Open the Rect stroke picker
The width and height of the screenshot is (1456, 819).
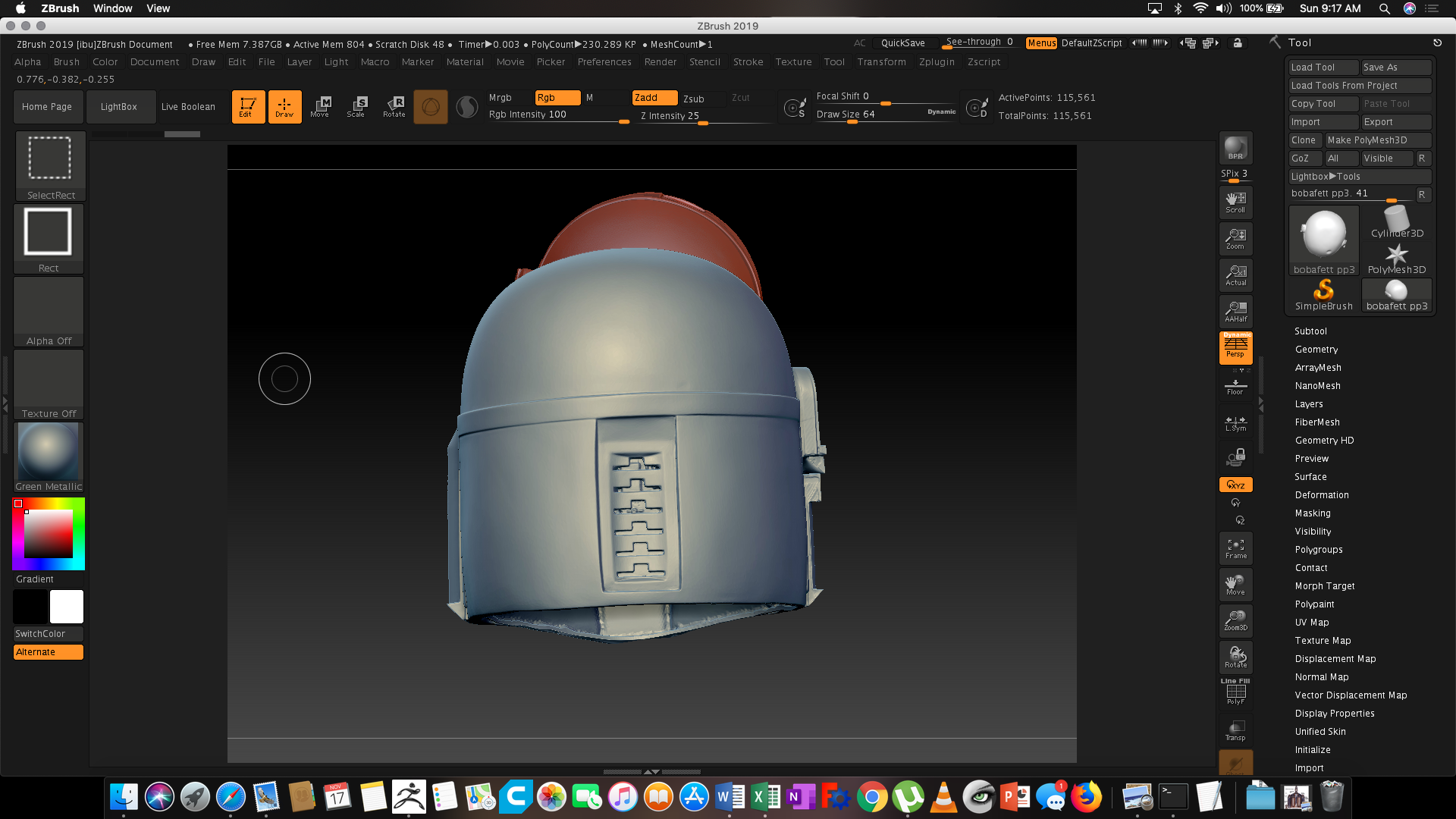click(49, 238)
